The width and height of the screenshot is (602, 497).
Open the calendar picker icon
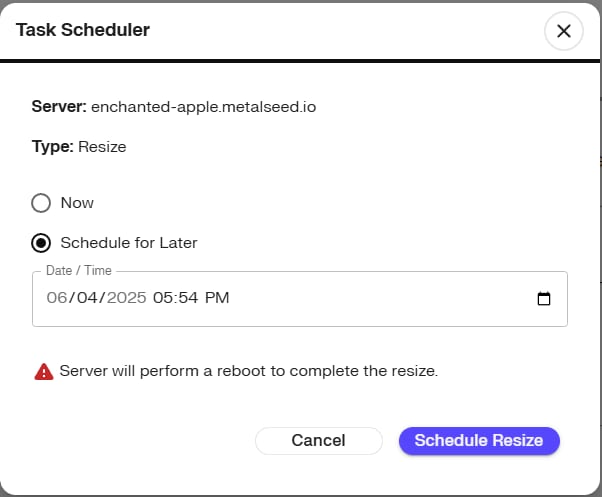[x=544, y=298]
